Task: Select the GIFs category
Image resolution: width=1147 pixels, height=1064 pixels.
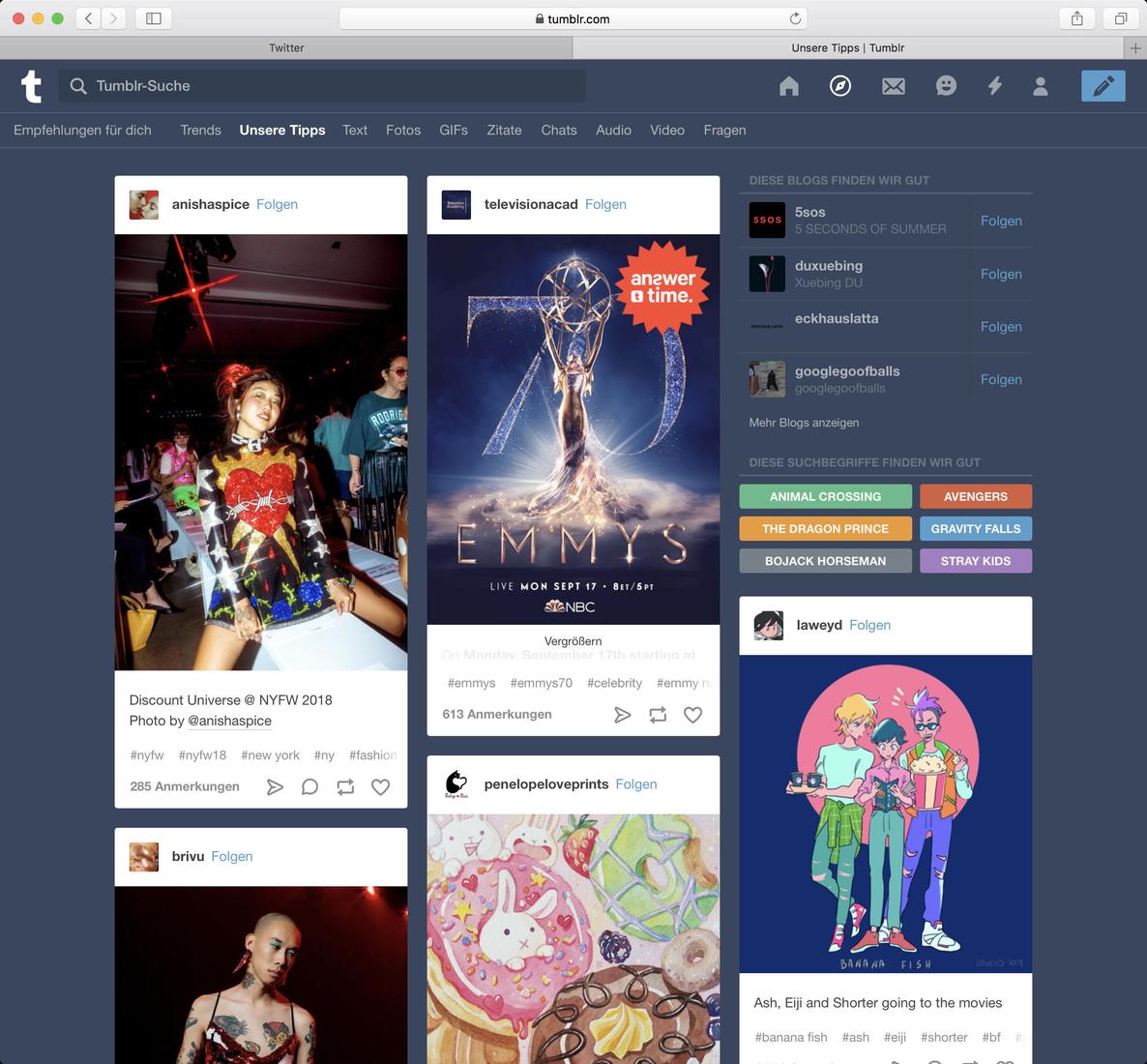Action: [454, 131]
